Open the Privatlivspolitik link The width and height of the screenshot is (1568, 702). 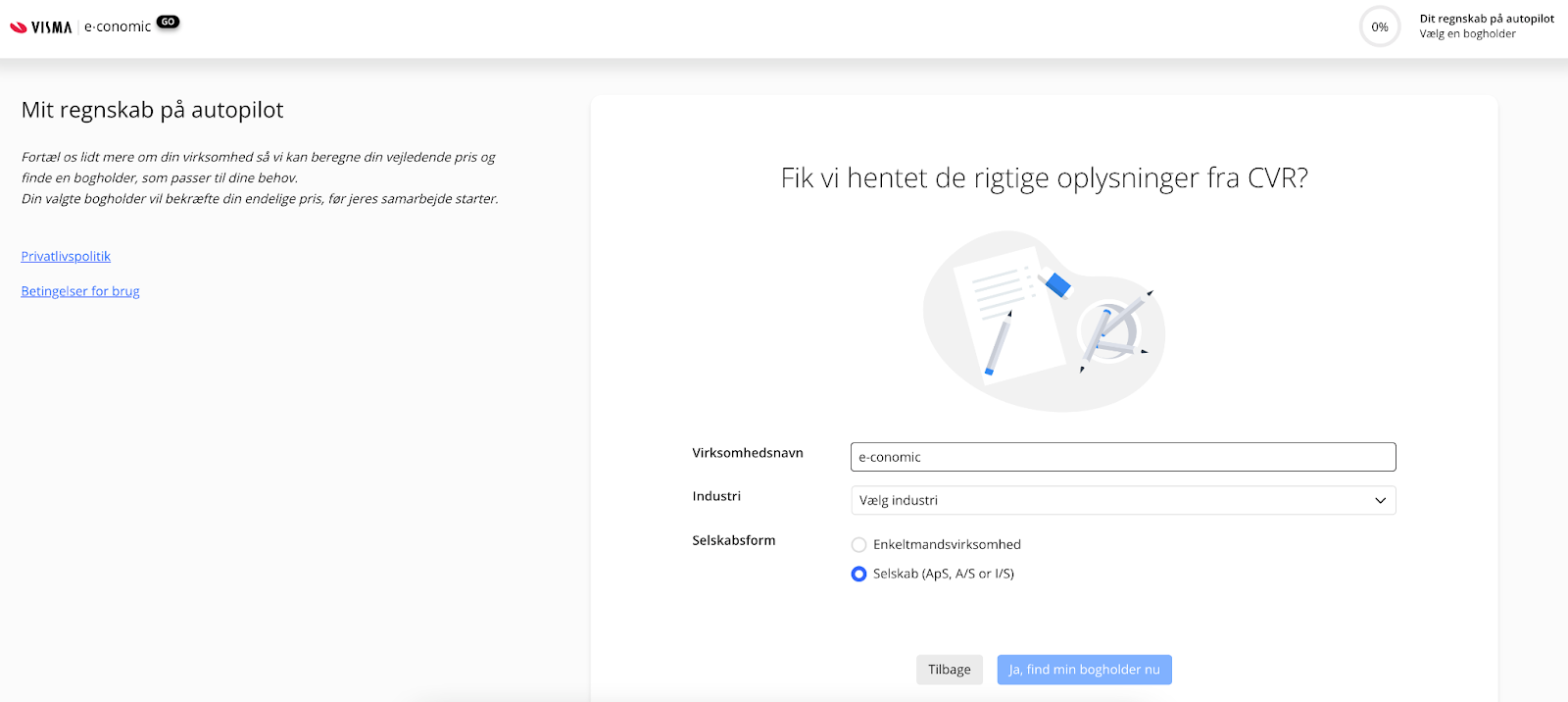66,256
